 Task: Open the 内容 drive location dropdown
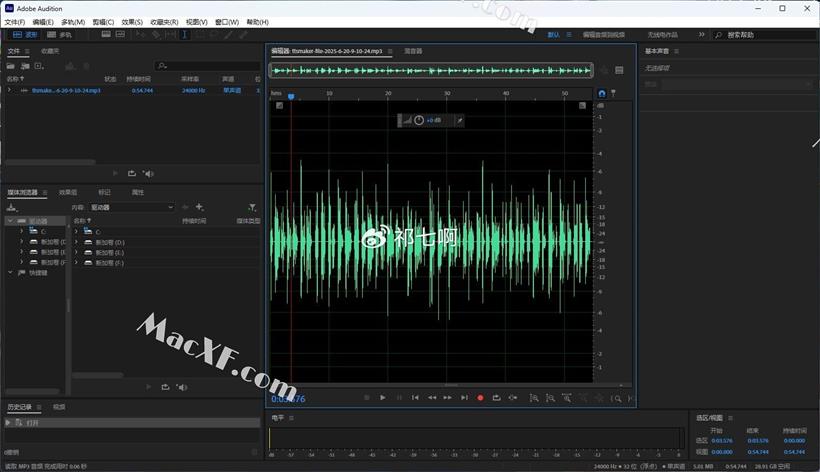point(132,207)
